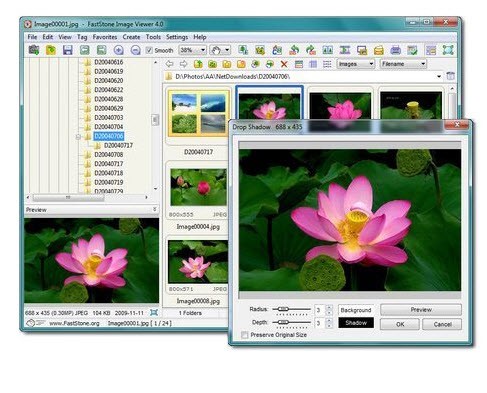Viewport: 487px width, 393px height.
Task: Click the black Shadow color swatch
Action: tap(356, 323)
